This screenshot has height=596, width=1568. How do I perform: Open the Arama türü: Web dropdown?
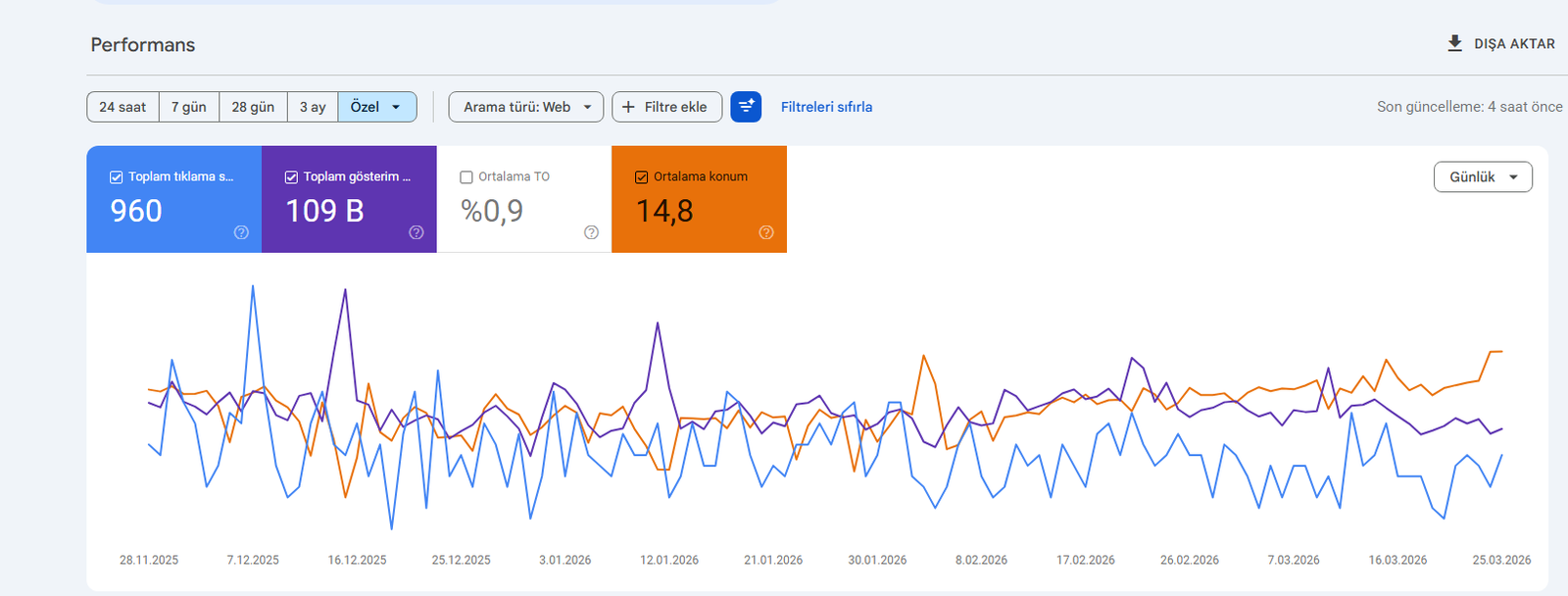click(x=526, y=107)
